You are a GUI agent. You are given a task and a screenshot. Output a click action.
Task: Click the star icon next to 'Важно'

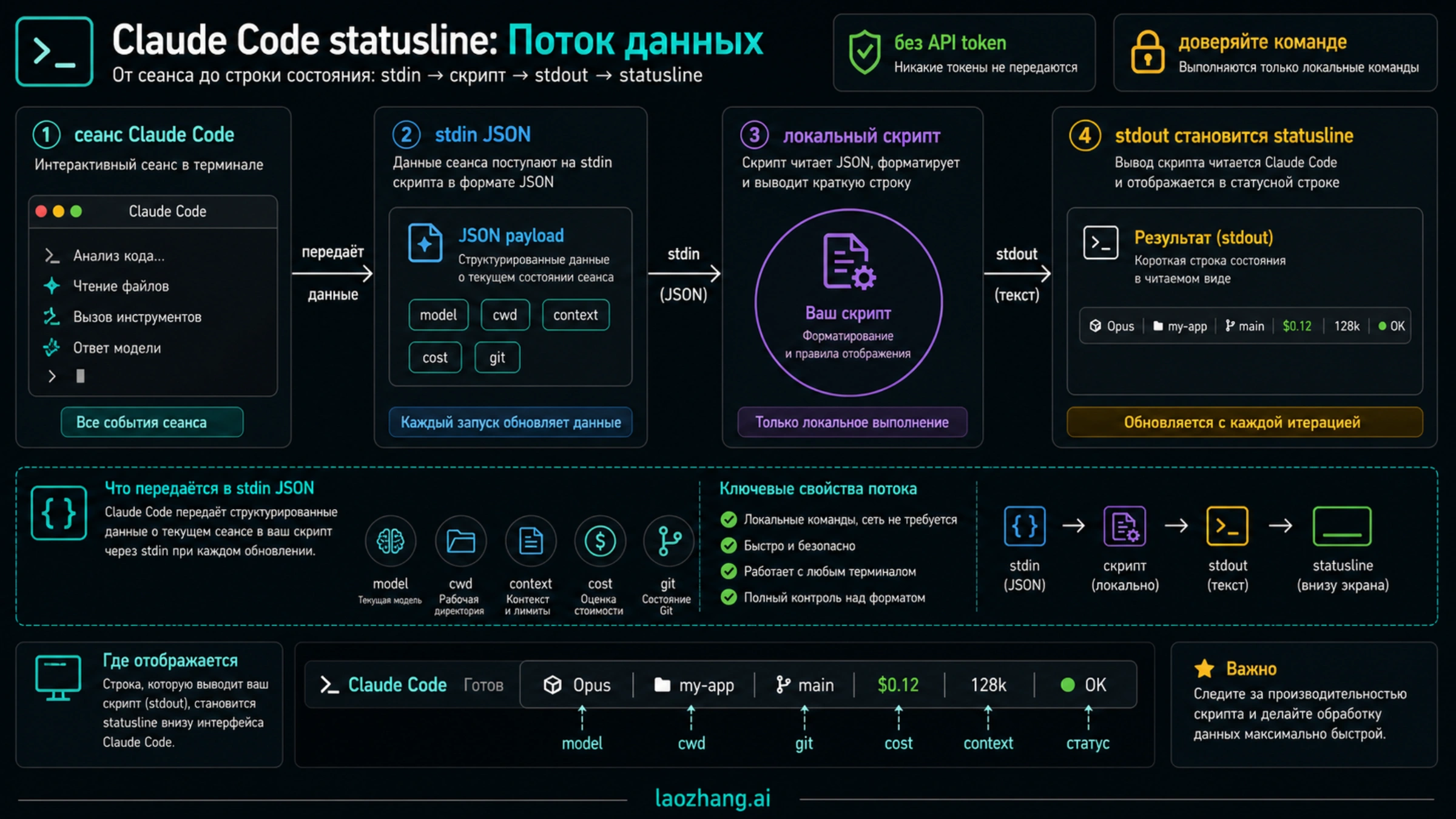[1204, 669]
